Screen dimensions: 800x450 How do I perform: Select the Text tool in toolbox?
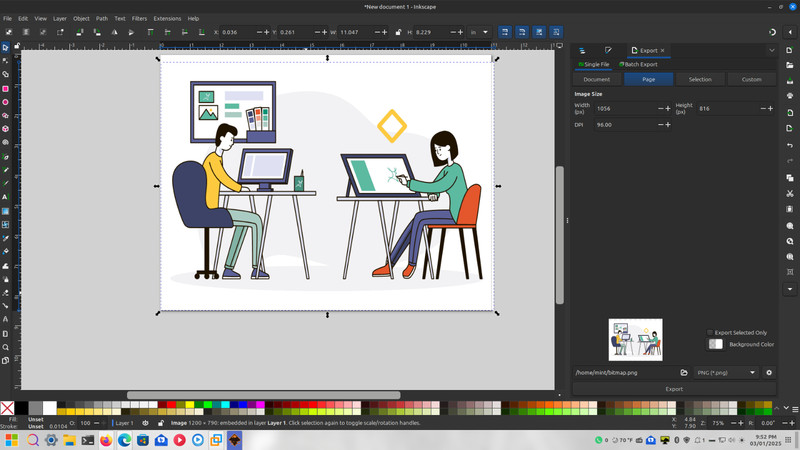pyautogui.click(x=6, y=197)
